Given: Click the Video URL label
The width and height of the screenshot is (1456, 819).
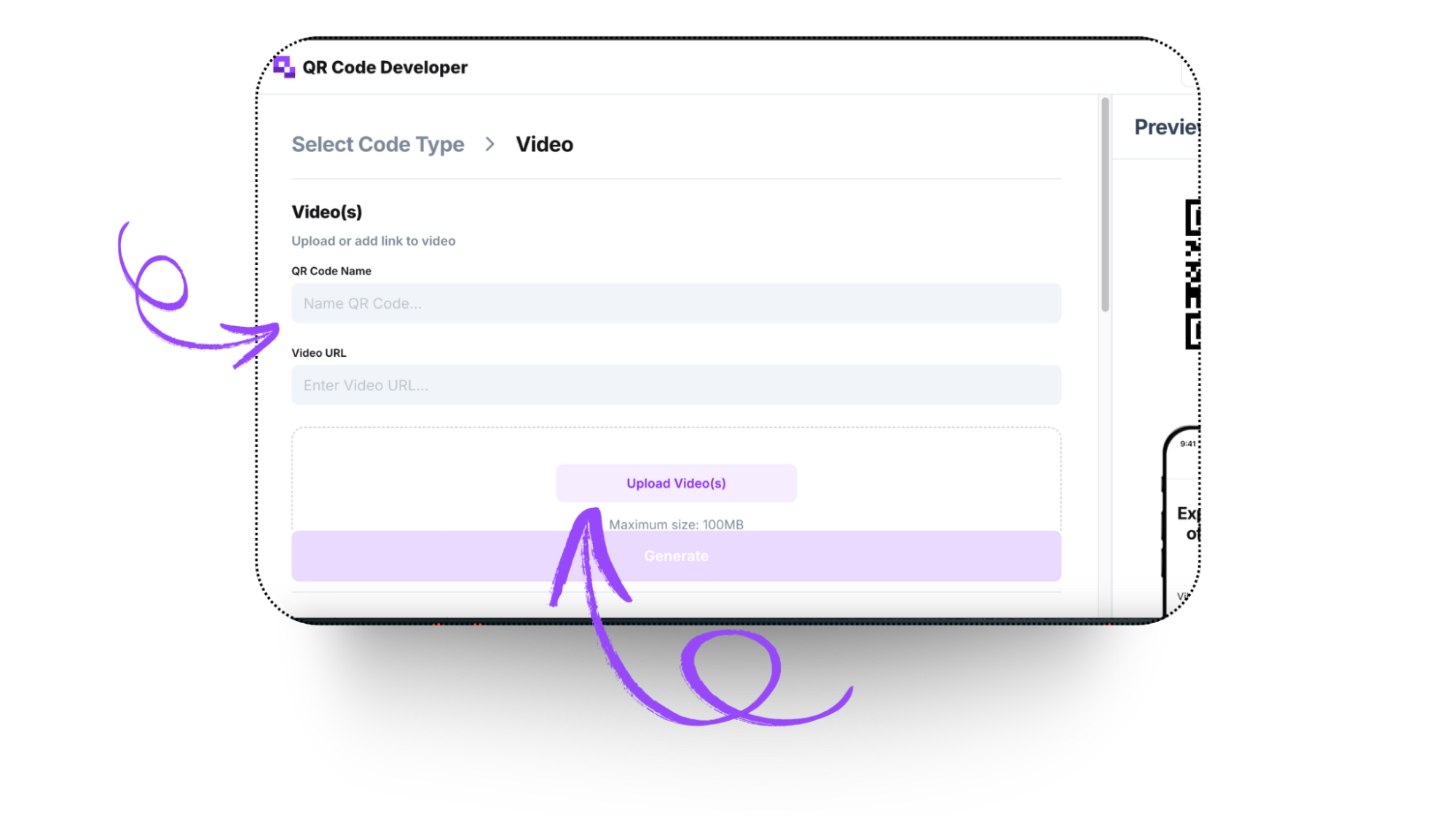Looking at the screenshot, I should click(x=319, y=353).
